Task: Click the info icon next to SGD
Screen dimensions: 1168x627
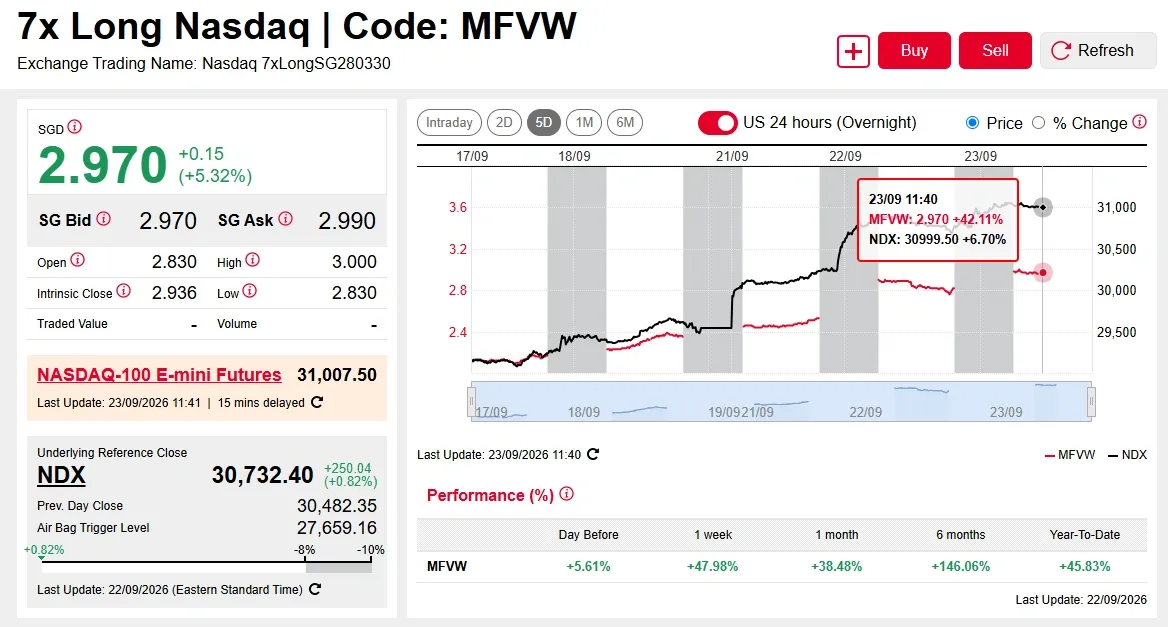Action: [x=74, y=127]
